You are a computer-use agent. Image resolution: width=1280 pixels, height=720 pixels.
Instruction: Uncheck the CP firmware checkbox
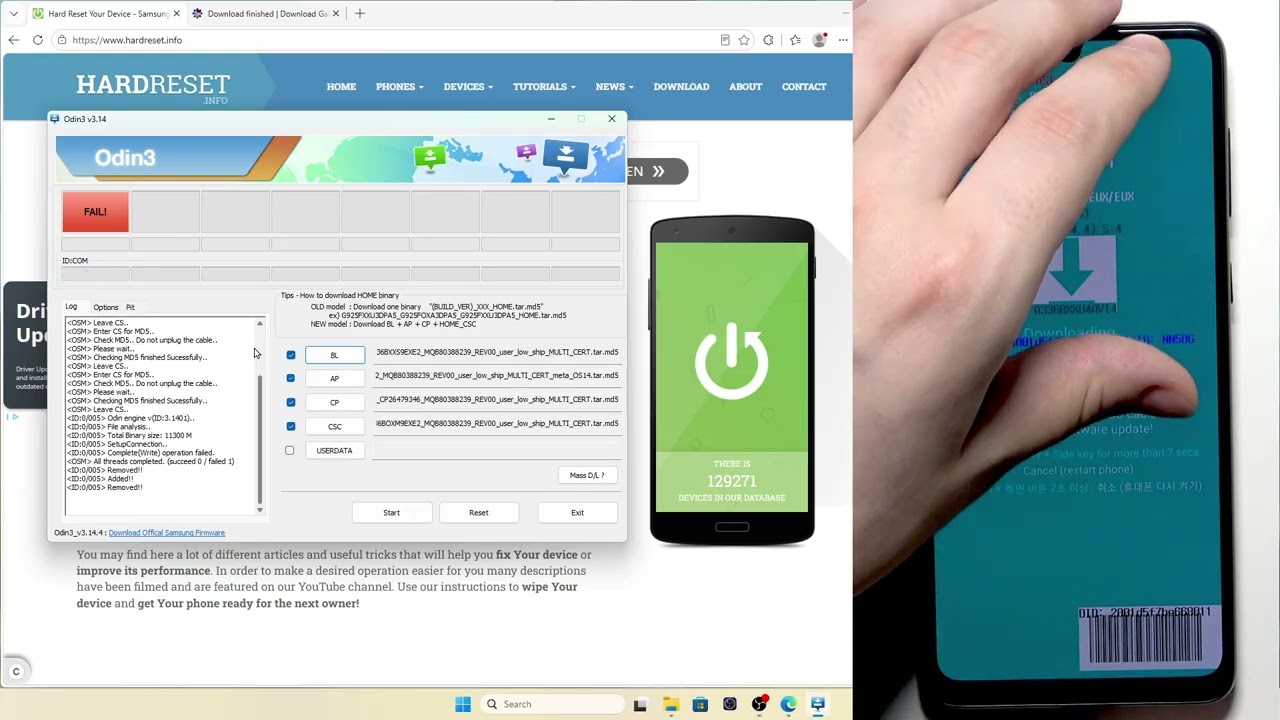point(291,403)
